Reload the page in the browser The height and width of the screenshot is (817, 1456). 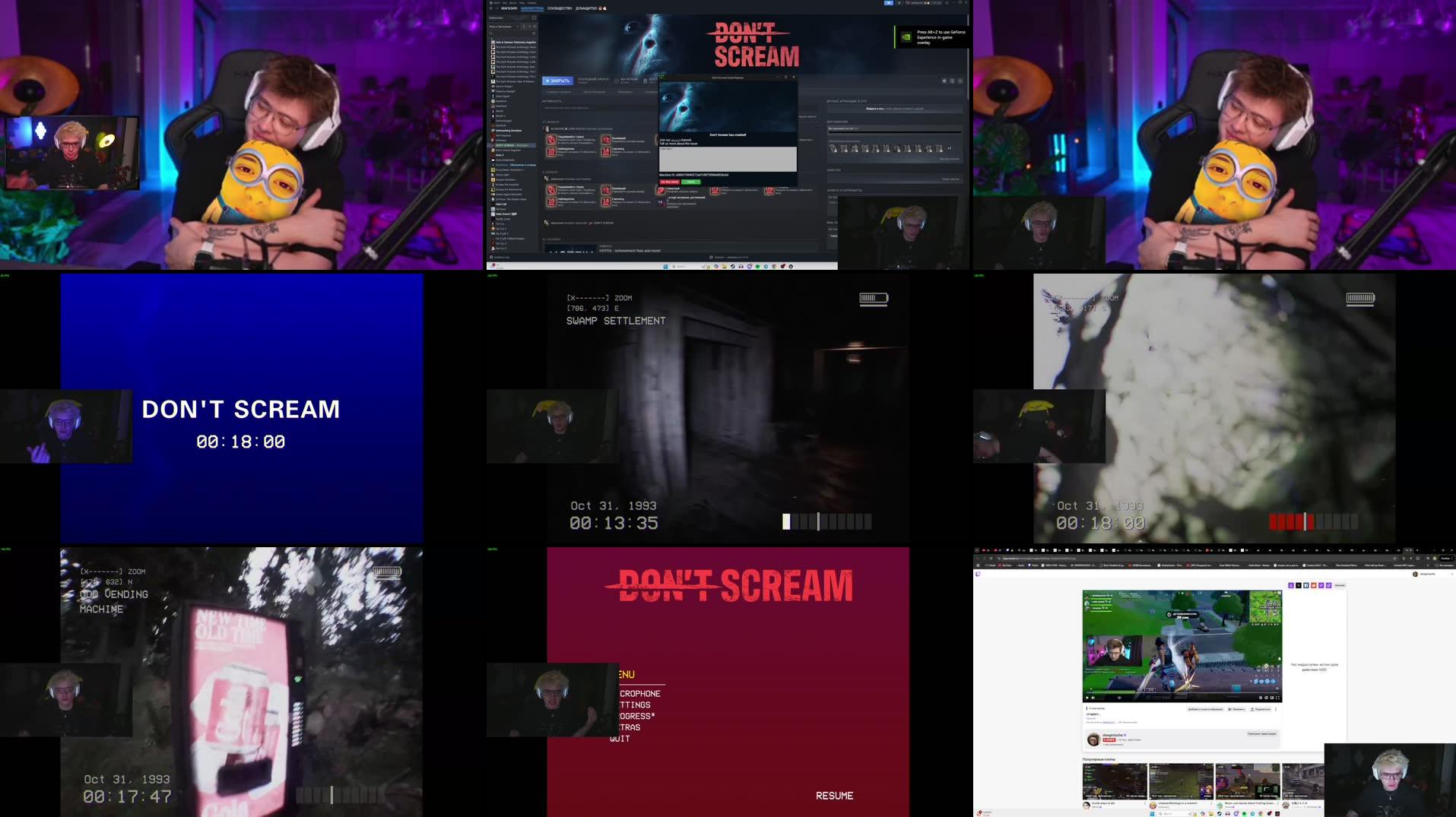click(991, 559)
